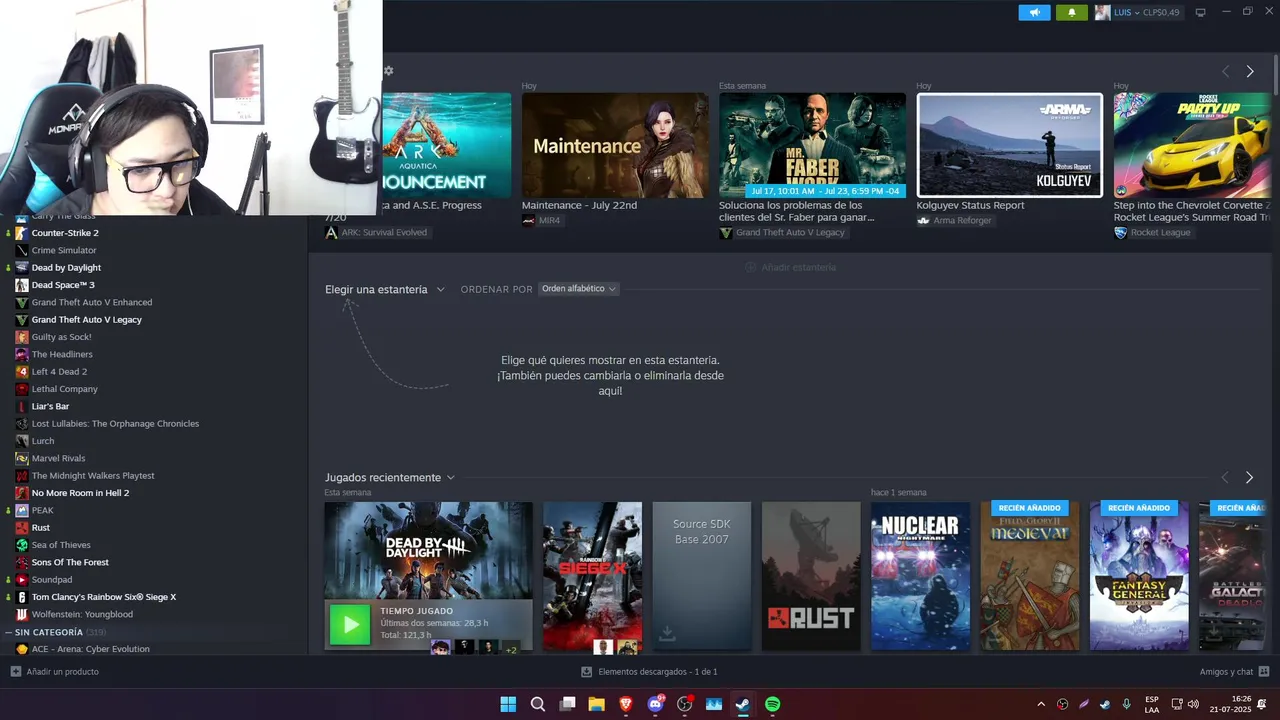Image resolution: width=1280 pixels, height=720 pixels.
Task: Select Grand Theft Auto V Legacy list entry
Action: pos(87,320)
